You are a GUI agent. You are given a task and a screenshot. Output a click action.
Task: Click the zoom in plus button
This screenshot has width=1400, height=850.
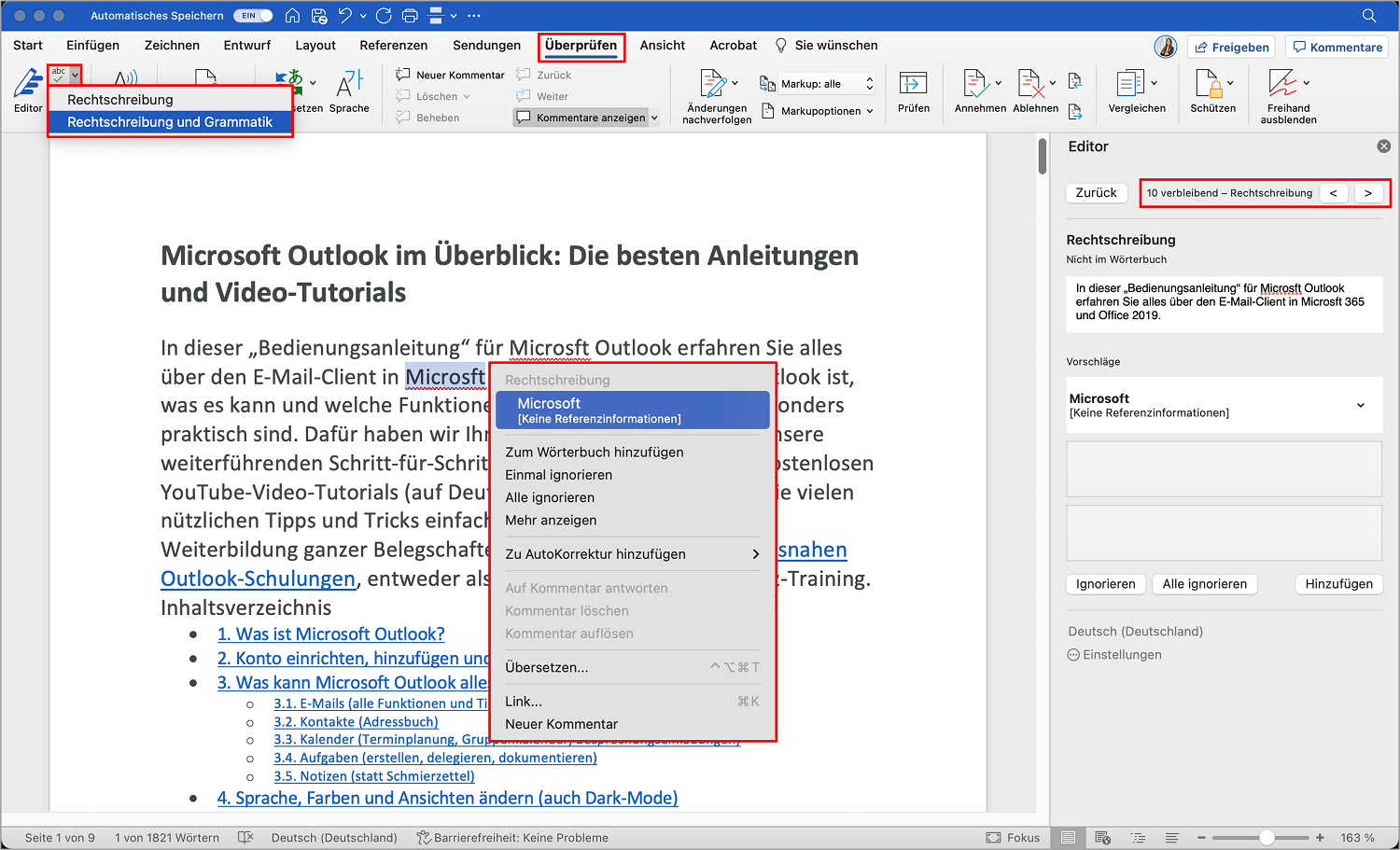pos(1320,838)
